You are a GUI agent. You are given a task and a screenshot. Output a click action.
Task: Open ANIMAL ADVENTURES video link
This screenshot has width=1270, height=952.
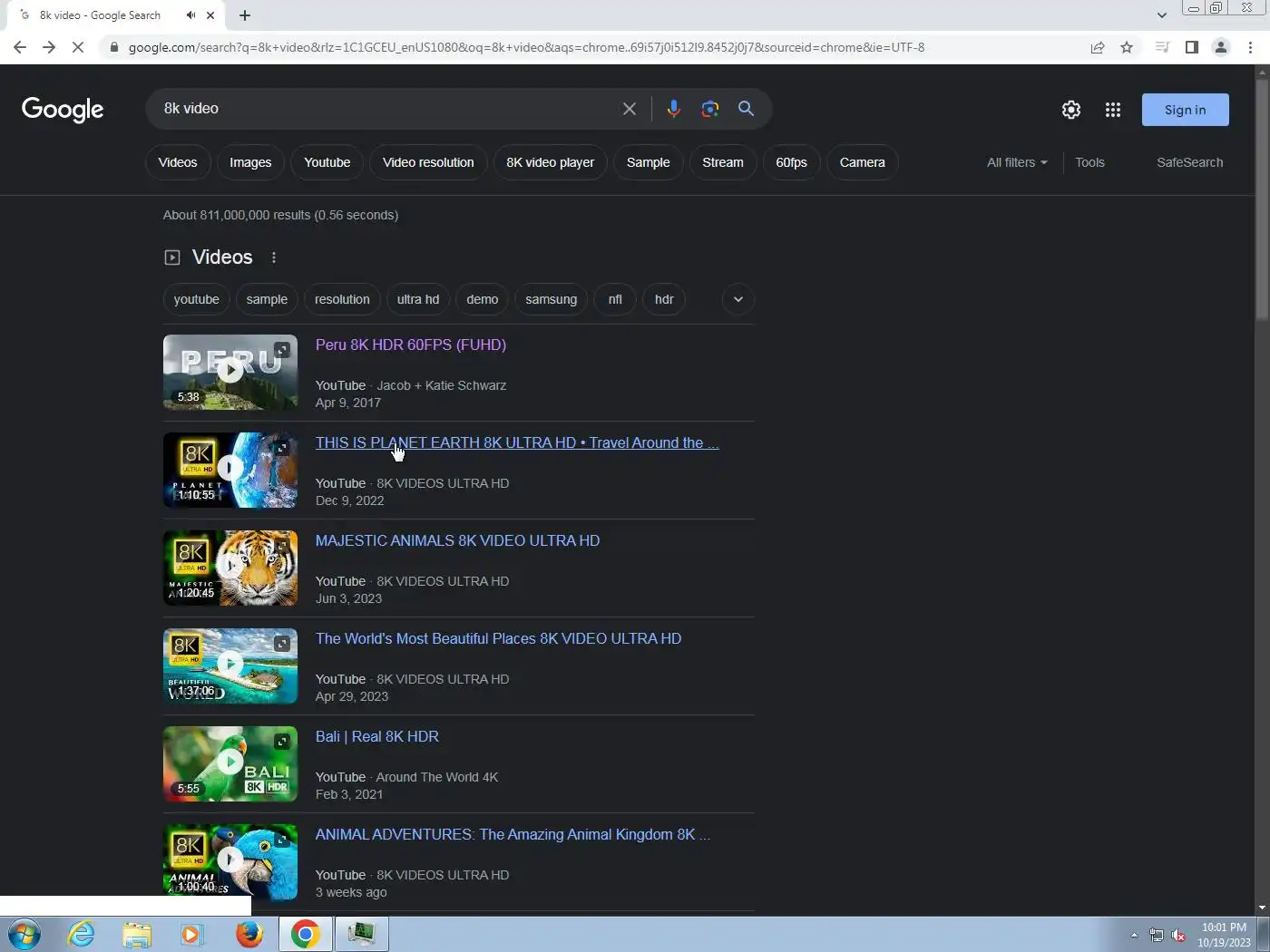click(x=513, y=834)
